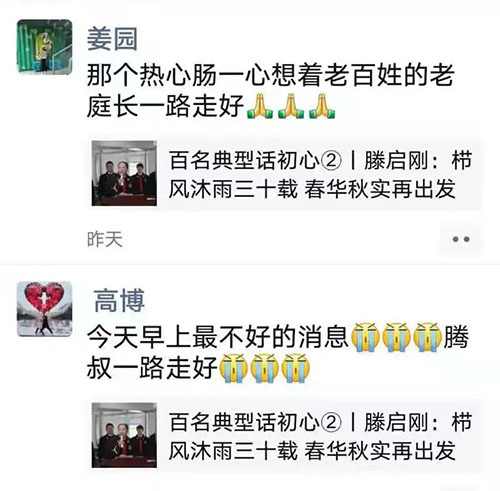Open 高博's heart profile avatar
The width and height of the screenshot is (500, 491).
click(x=45, y=309)
